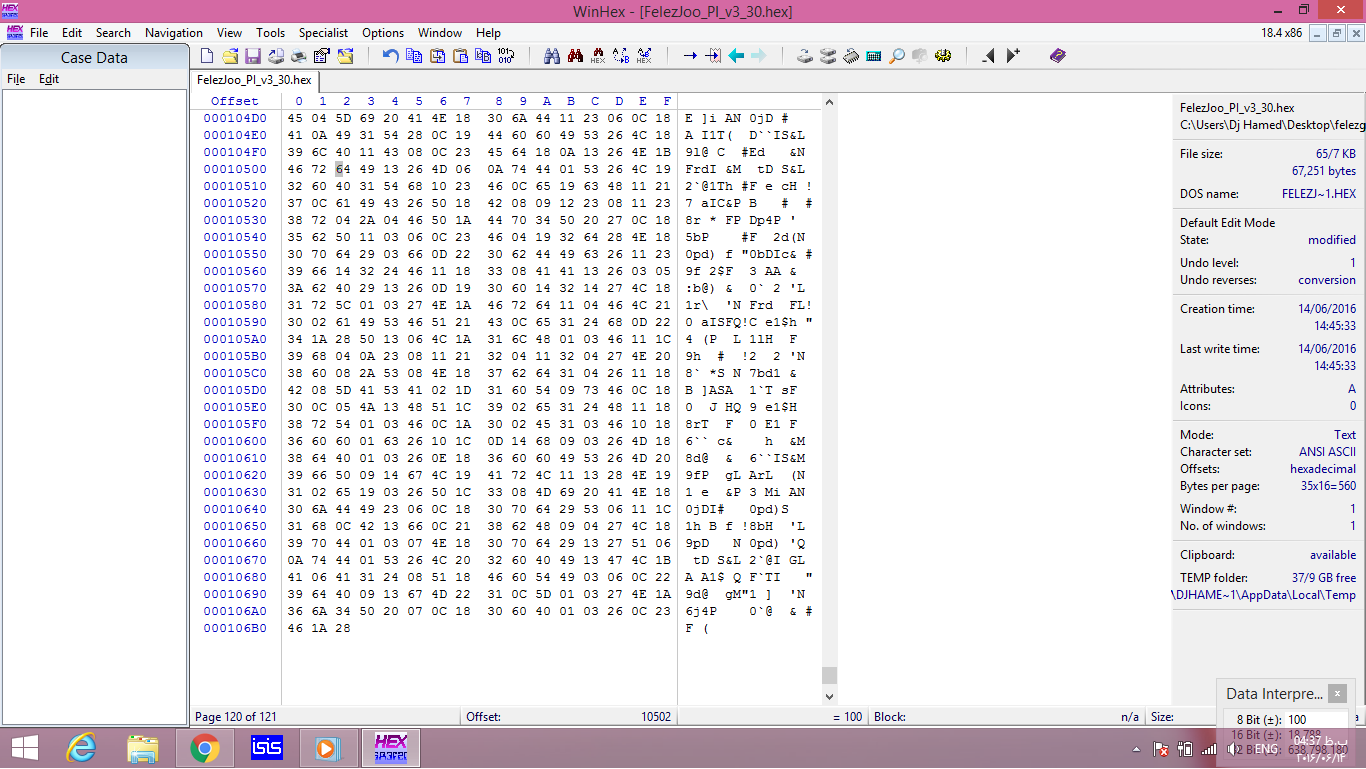The width and height of the screenshot is (1366, 769).
Task: Click Go To Sector arrow icon
Action: pos(714,56)
